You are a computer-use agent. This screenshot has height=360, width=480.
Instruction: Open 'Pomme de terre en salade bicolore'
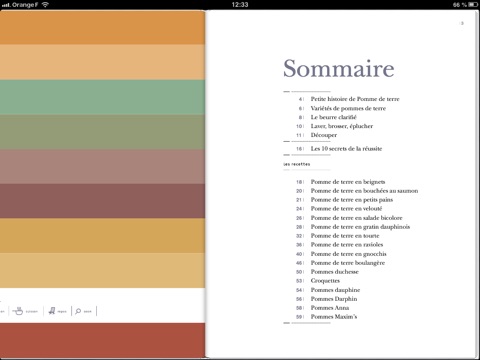click(356, 218)
